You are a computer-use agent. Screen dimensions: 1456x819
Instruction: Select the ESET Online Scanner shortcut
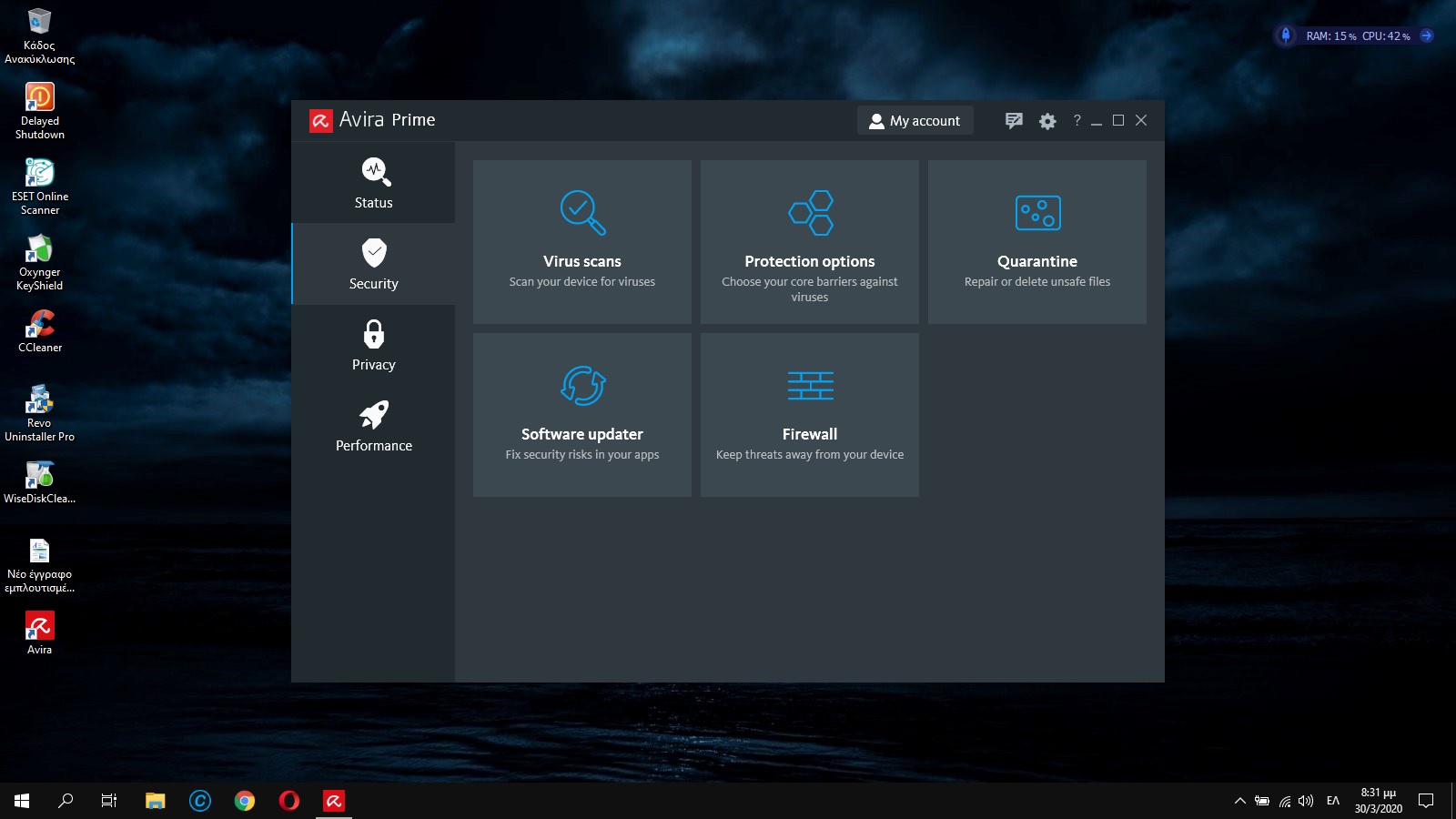(x=39, y=187)
